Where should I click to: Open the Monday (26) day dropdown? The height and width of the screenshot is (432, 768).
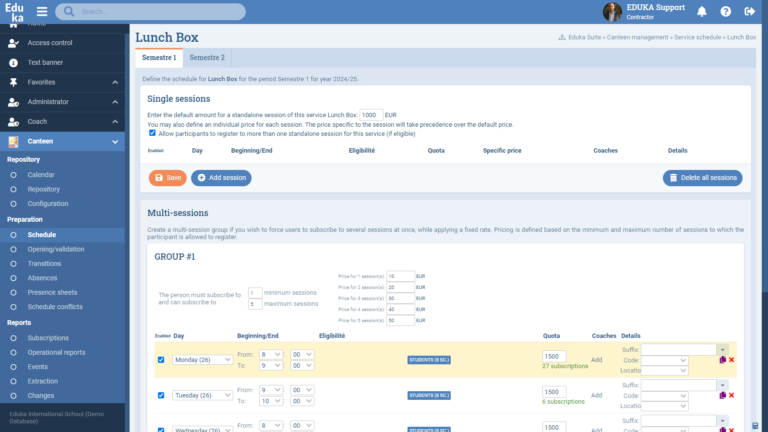pyautogui.click(x=203, y=360)
